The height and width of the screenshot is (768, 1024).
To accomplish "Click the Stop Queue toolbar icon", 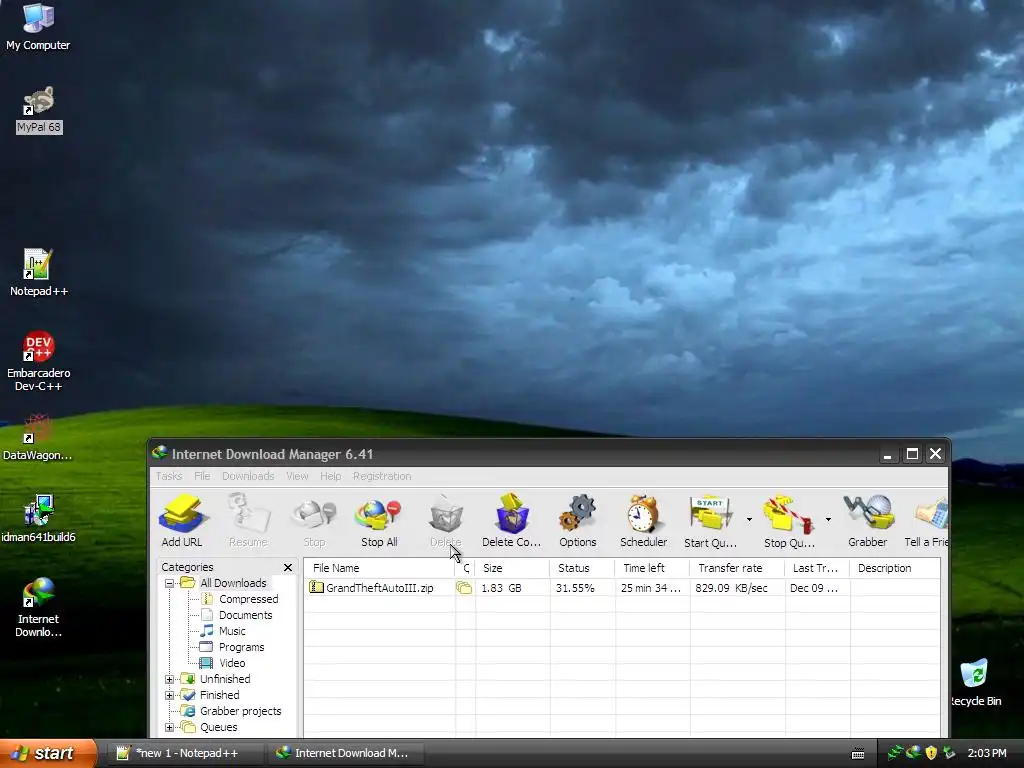I will [789, 520].
